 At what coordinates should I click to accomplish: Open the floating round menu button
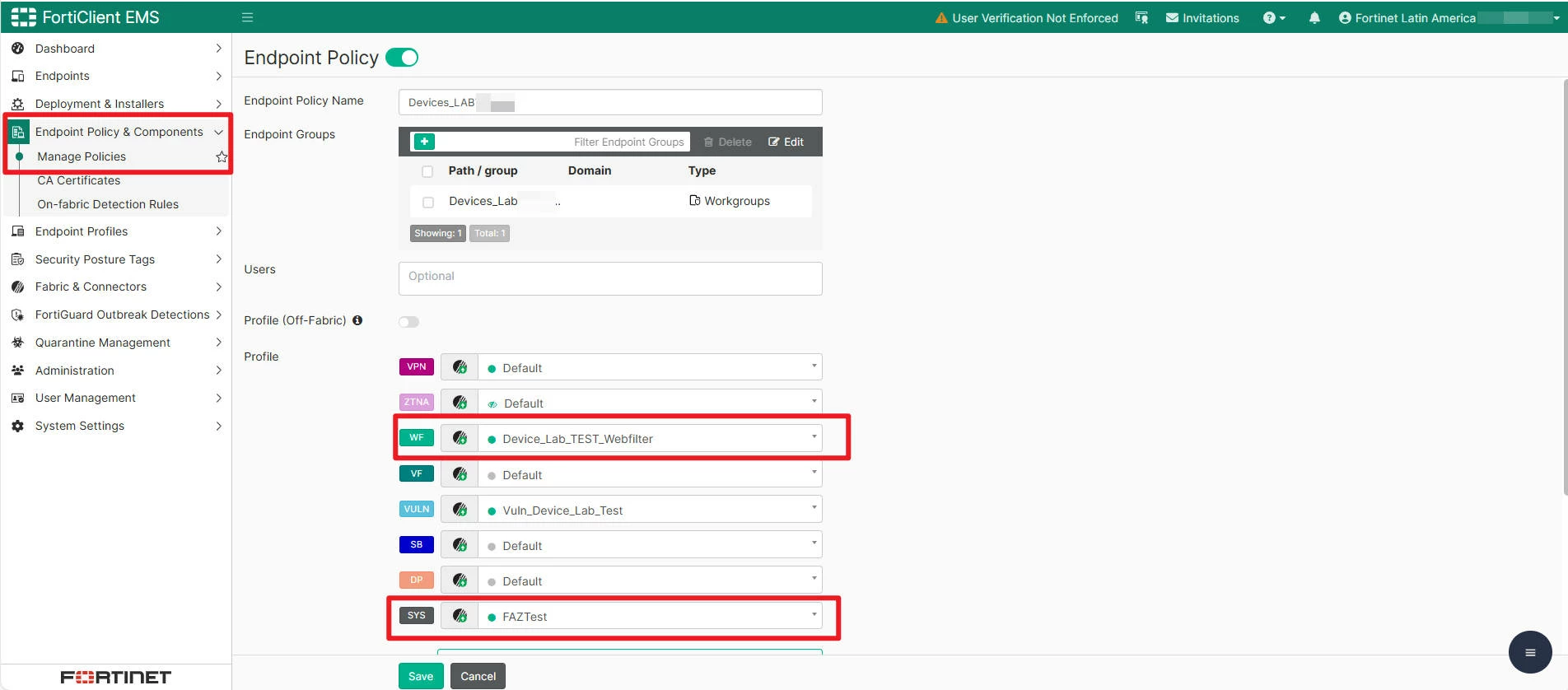point(1530,652)
